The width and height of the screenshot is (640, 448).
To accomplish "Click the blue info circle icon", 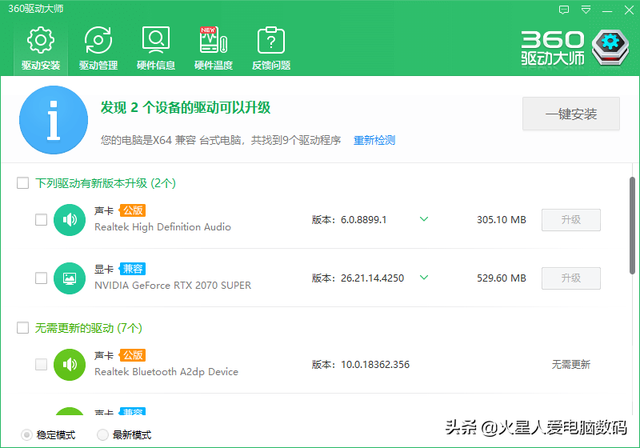I will point(53,120).
